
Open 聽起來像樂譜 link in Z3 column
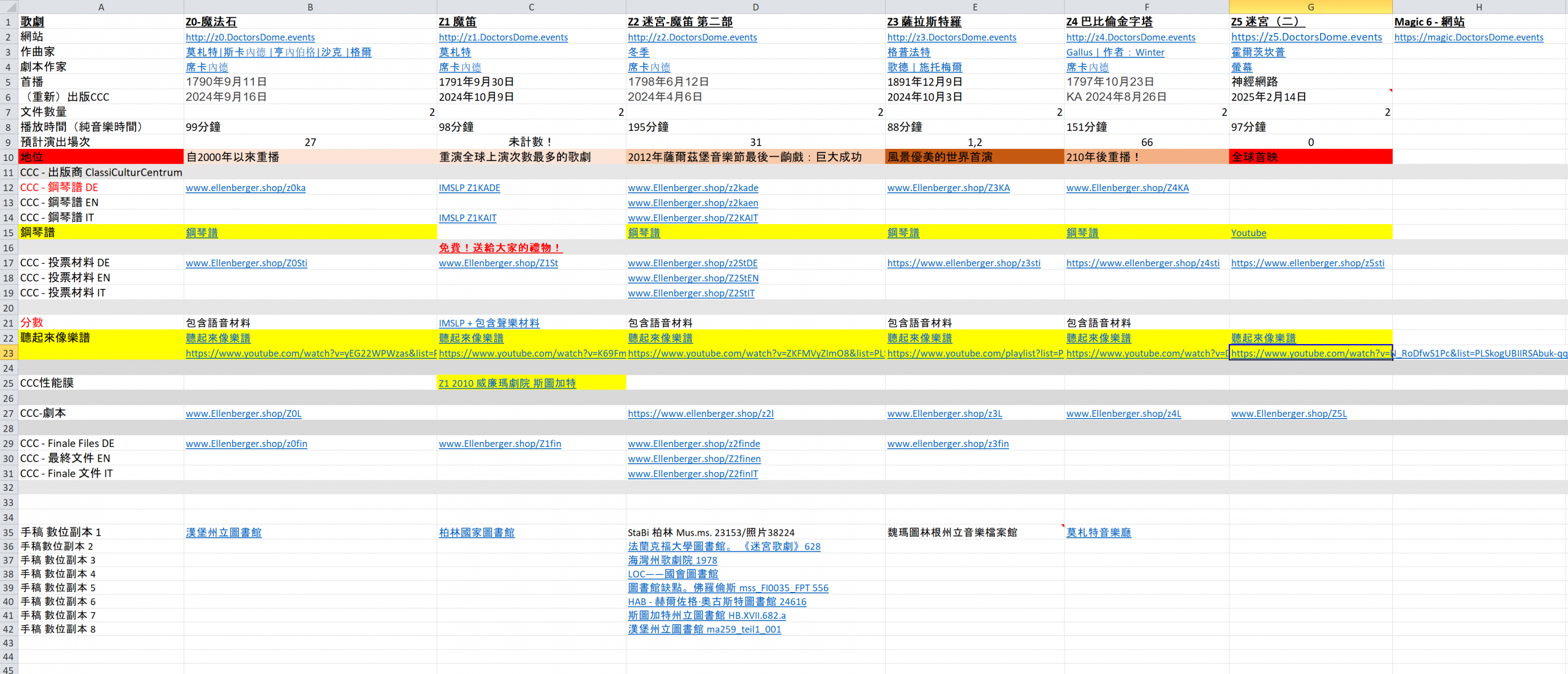coord(919,339)
